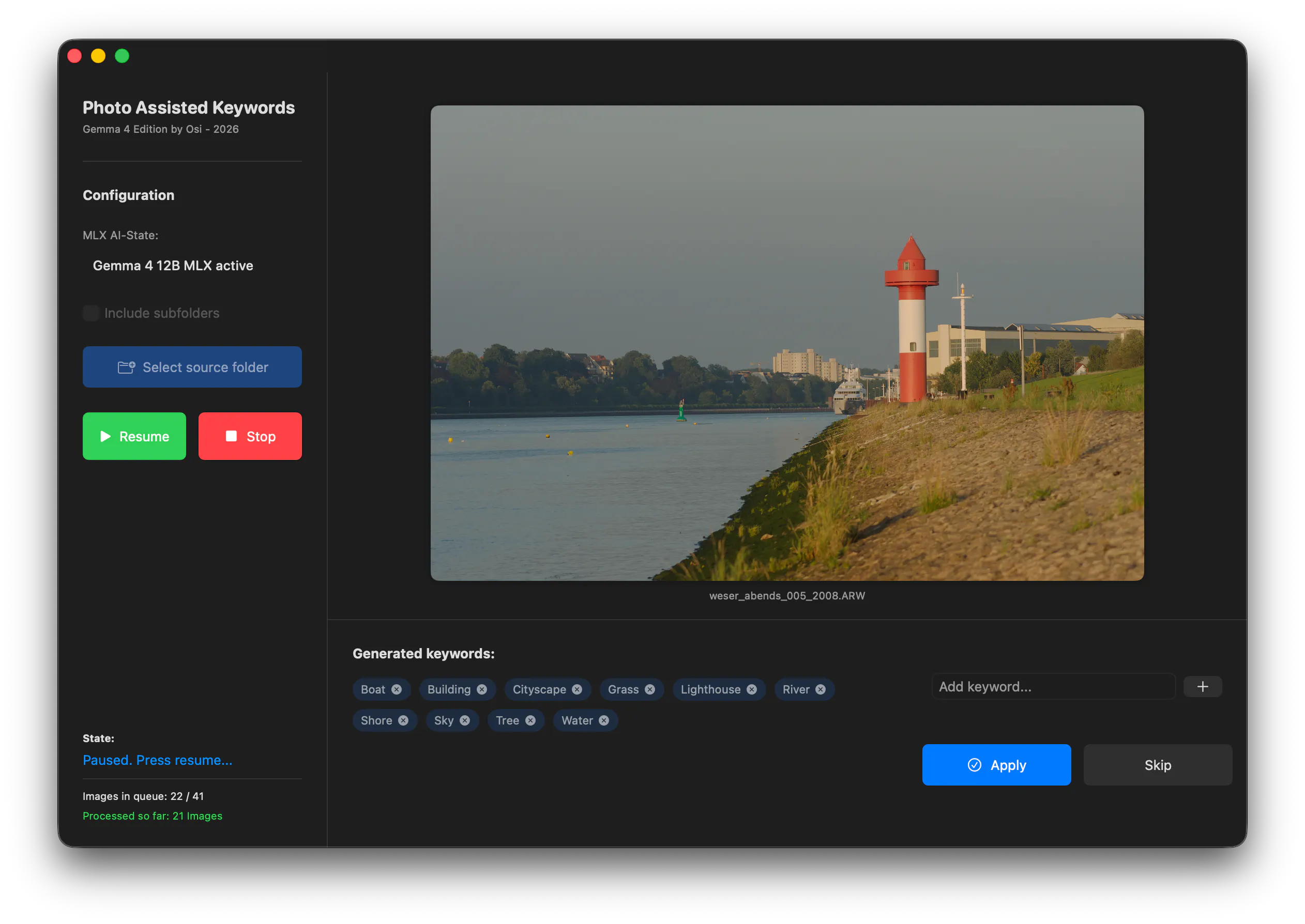Resume keyword processing

click(x=134, y=436)
